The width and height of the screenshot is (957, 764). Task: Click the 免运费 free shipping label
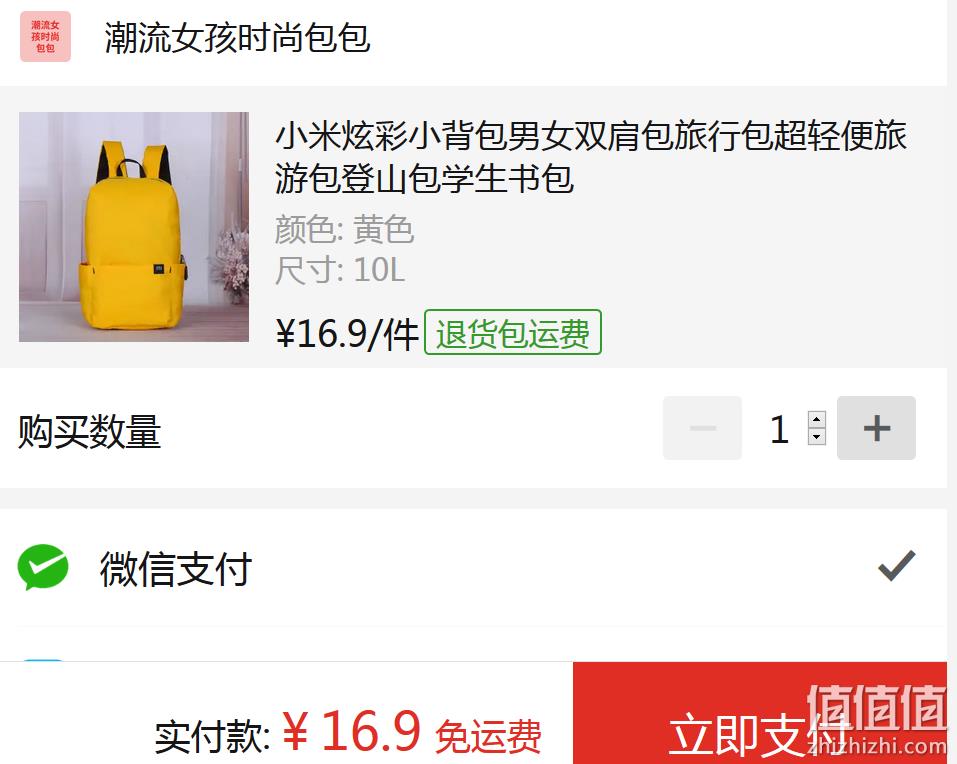[x=488, y=737]
